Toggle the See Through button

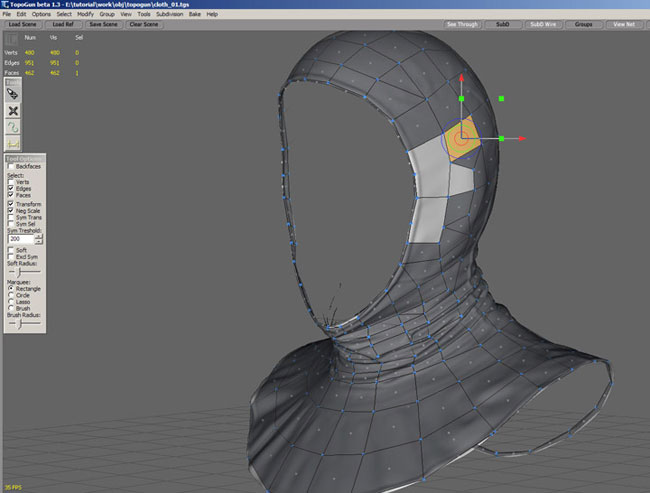[x=462, y=24]
